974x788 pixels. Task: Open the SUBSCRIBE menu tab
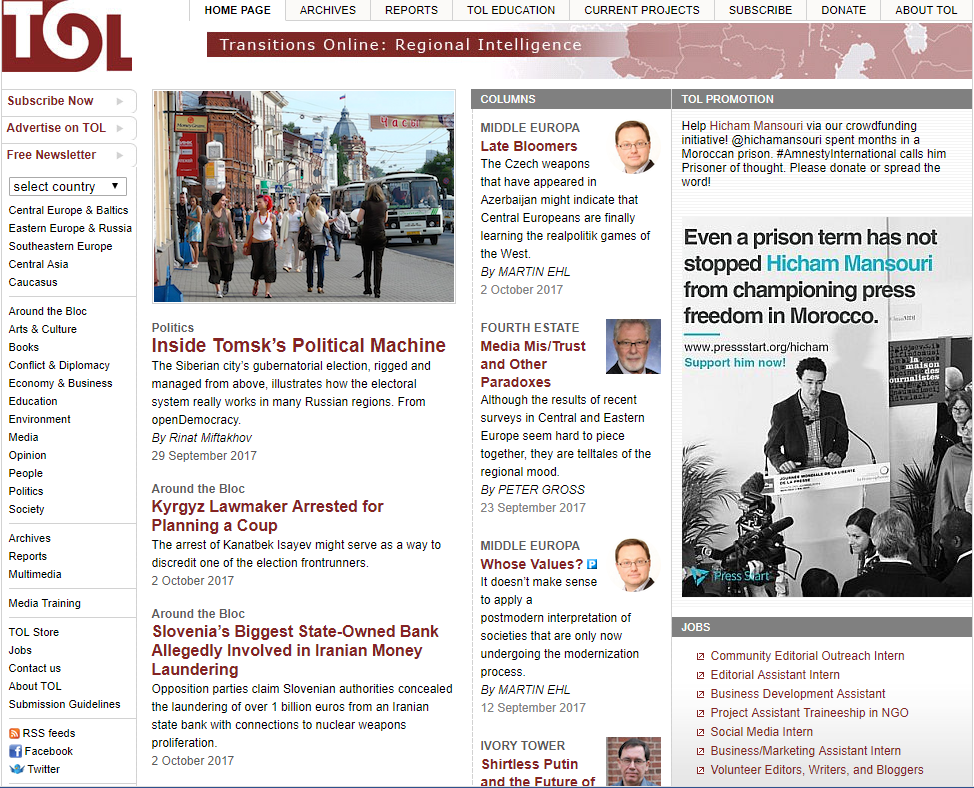pos(760,11)
